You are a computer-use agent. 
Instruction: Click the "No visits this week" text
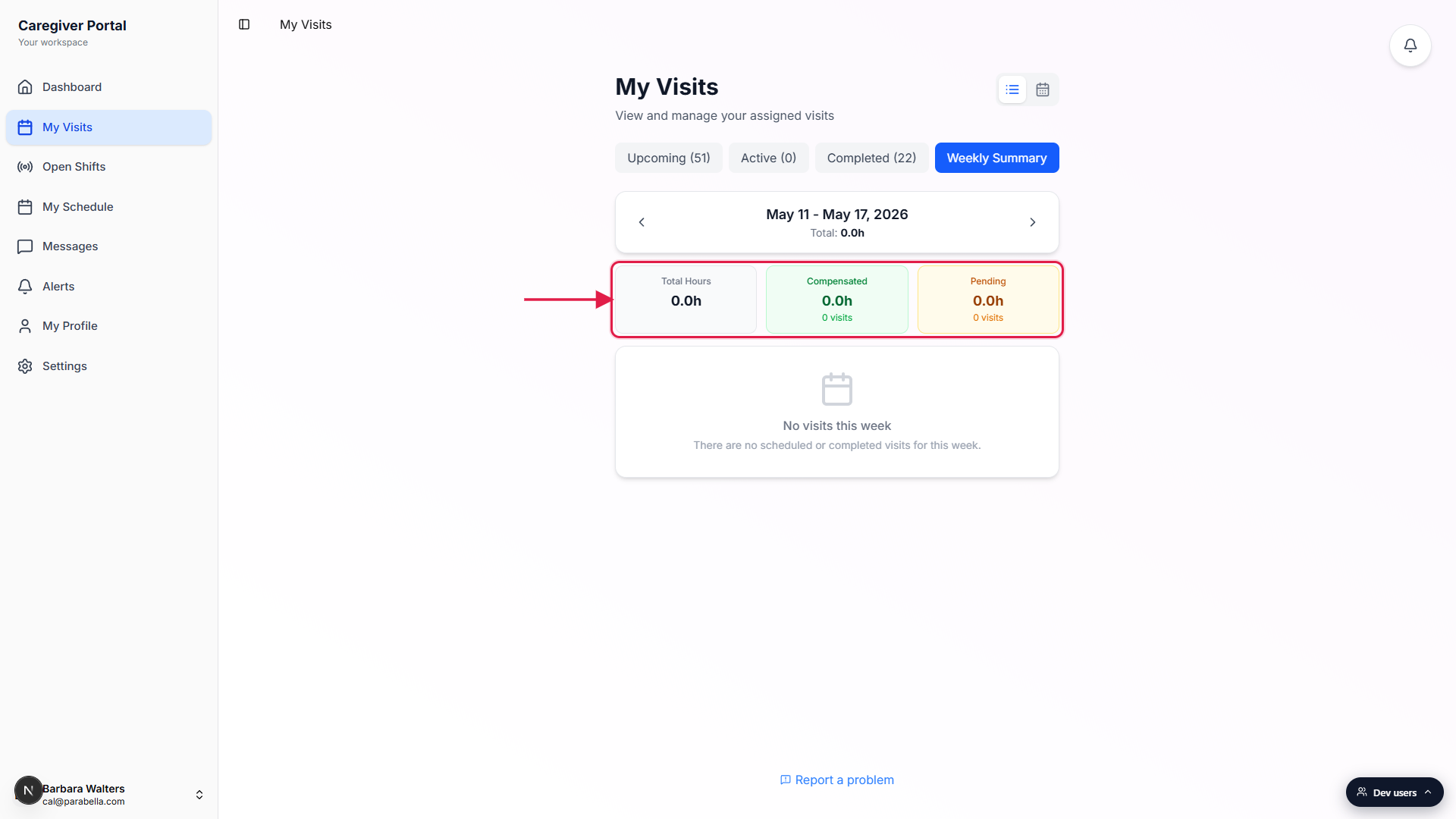836,426
